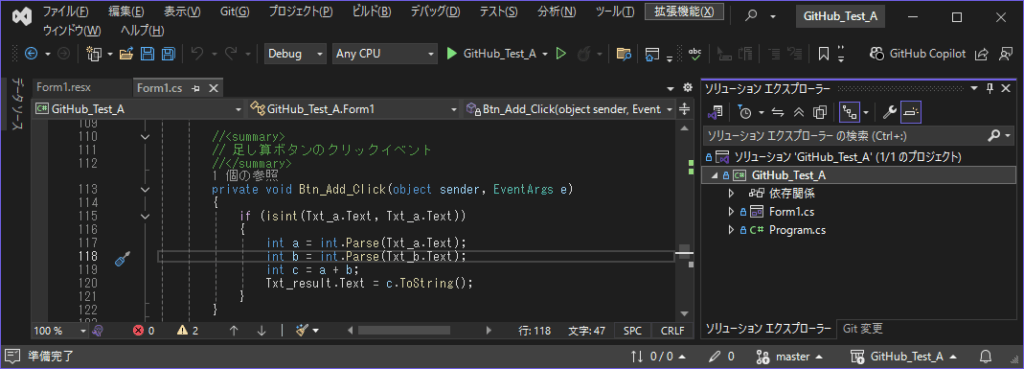Expand the Form1.cs tree node
This screenshot has height=369, width=1024.
click(731, 212)
